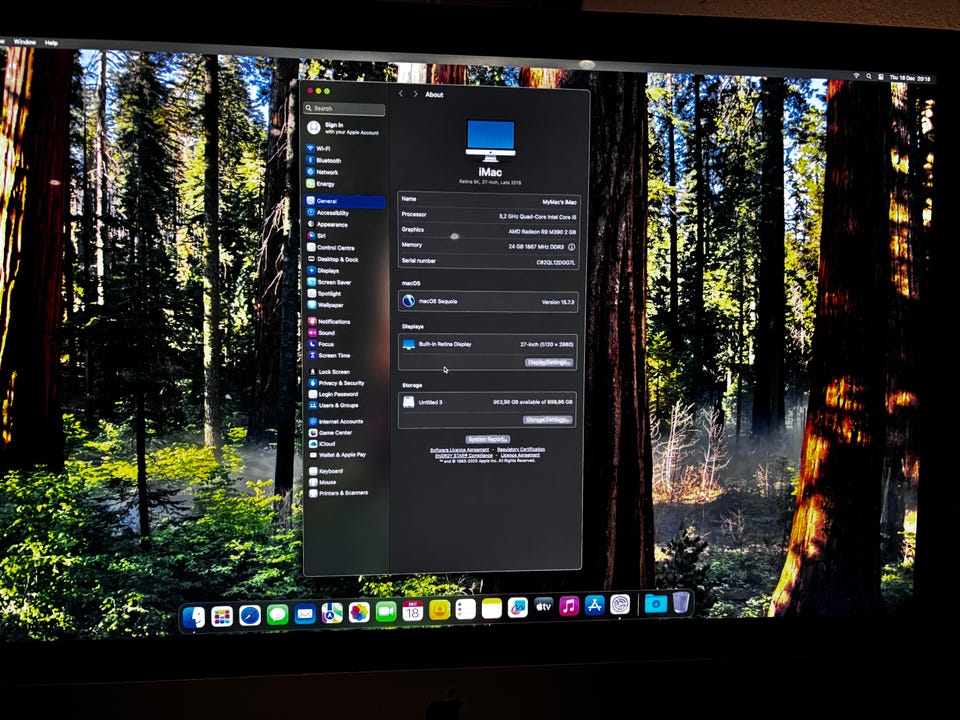
Task: Sign in with your Apple Account
Action: click(344, 128)
